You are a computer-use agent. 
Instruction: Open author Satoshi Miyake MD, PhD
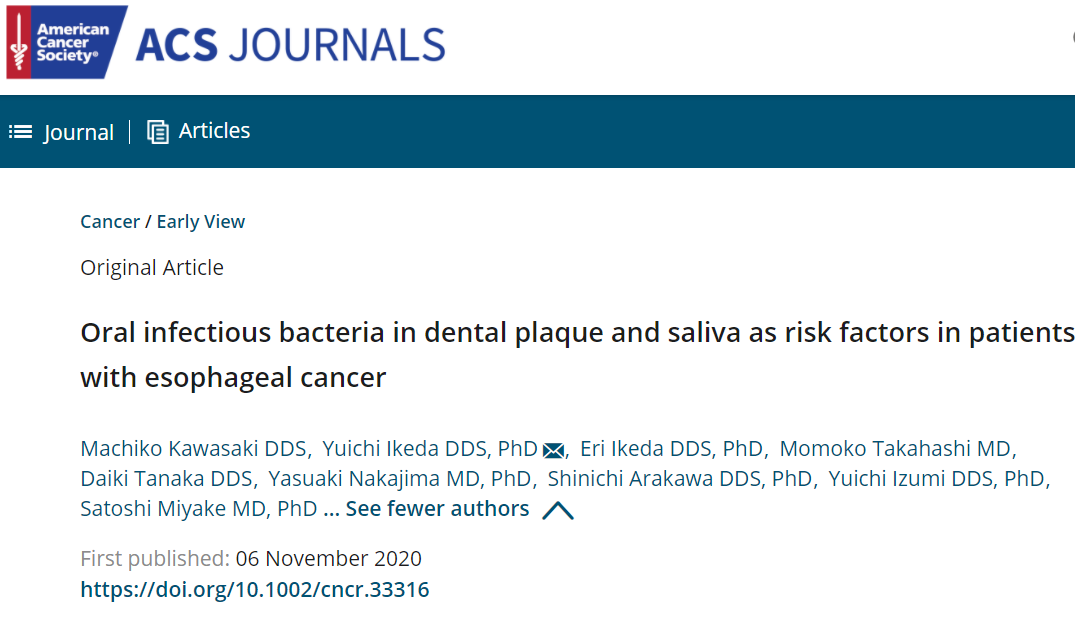click(199, 509)
